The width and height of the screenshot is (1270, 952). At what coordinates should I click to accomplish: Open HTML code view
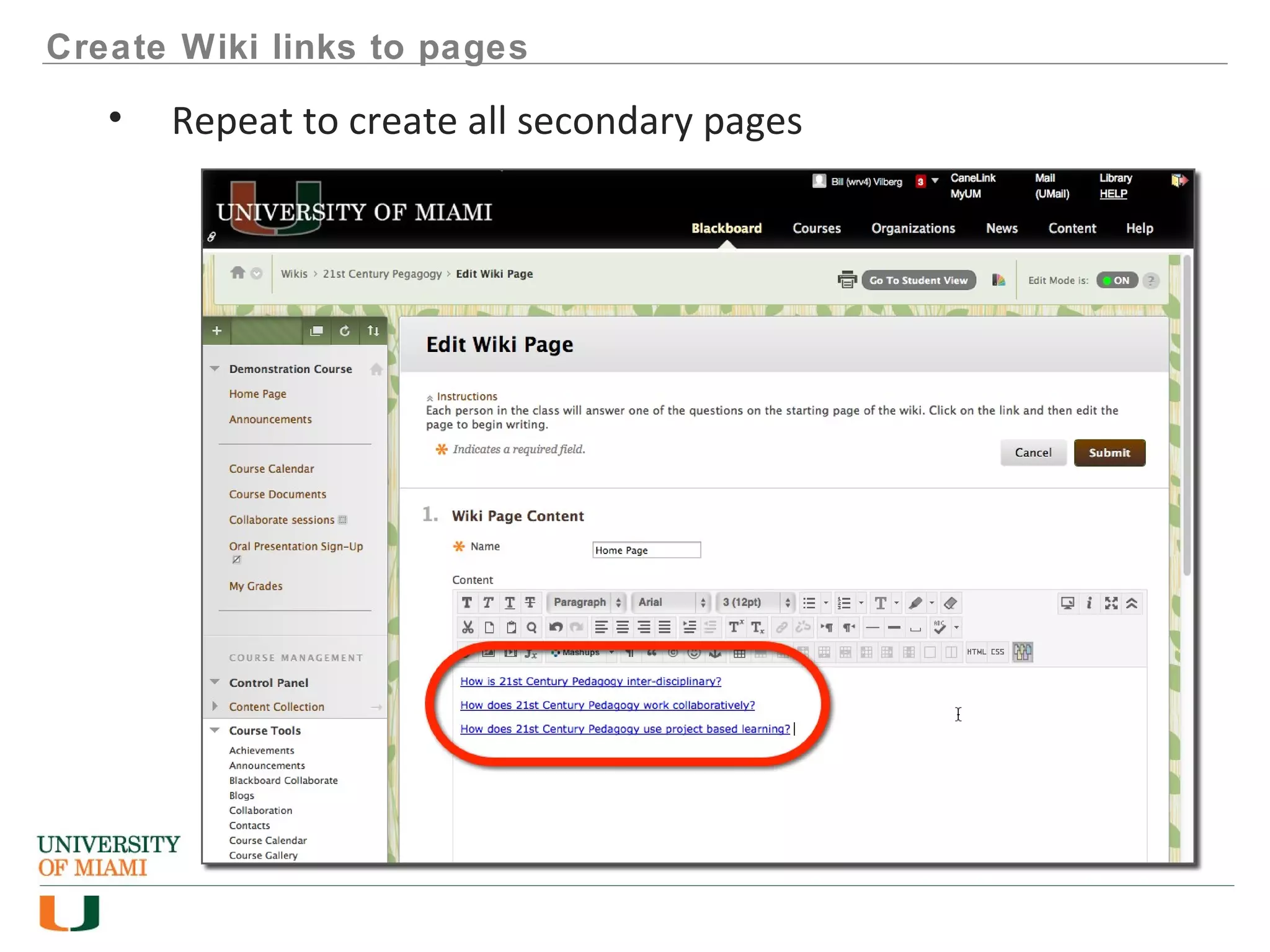coord(976,651)
